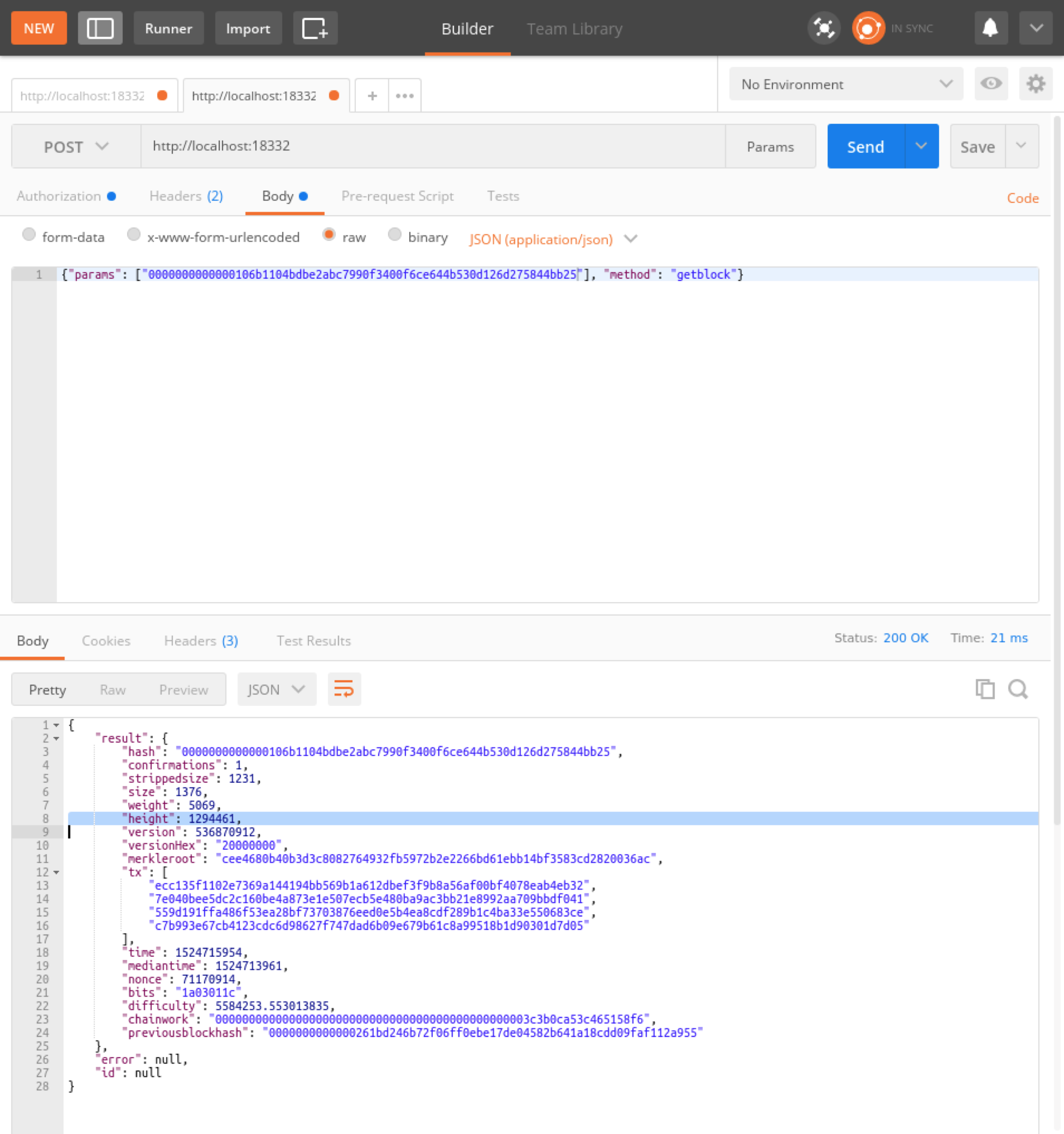This screenshot has height=1134, width=1064.
Task: Switch response view to Raw
Action: 112,689
